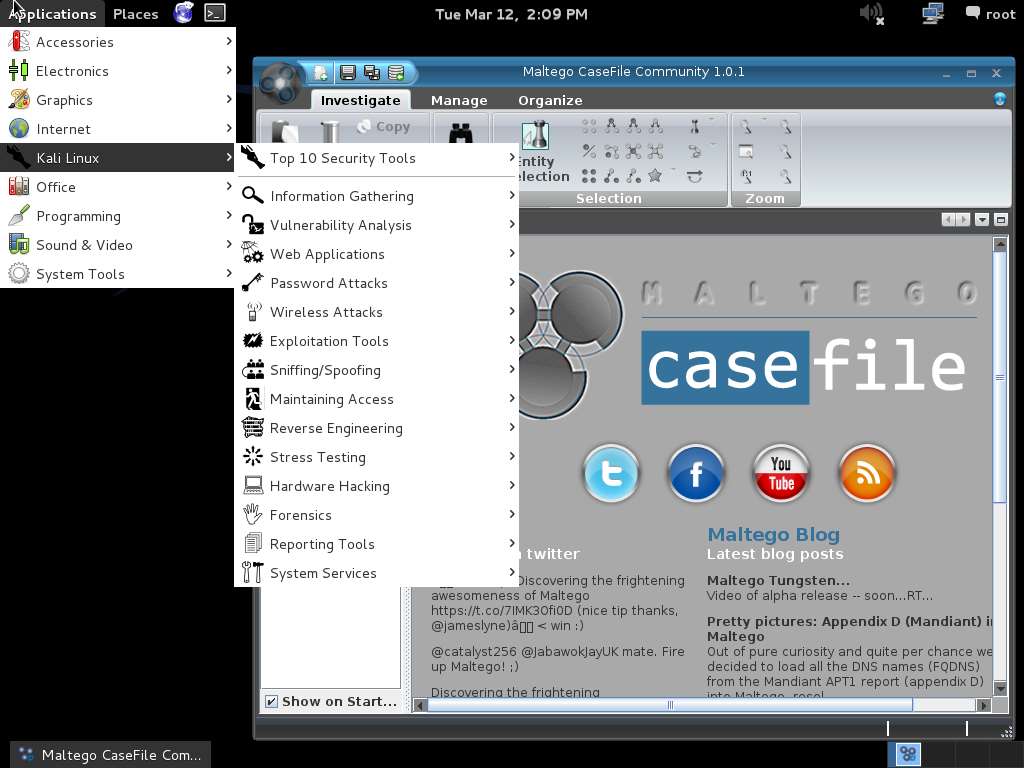The height and width of the screenshot is (768, 1024).
Task: Select the Invert Selection star icon
Action: [655, 176]
